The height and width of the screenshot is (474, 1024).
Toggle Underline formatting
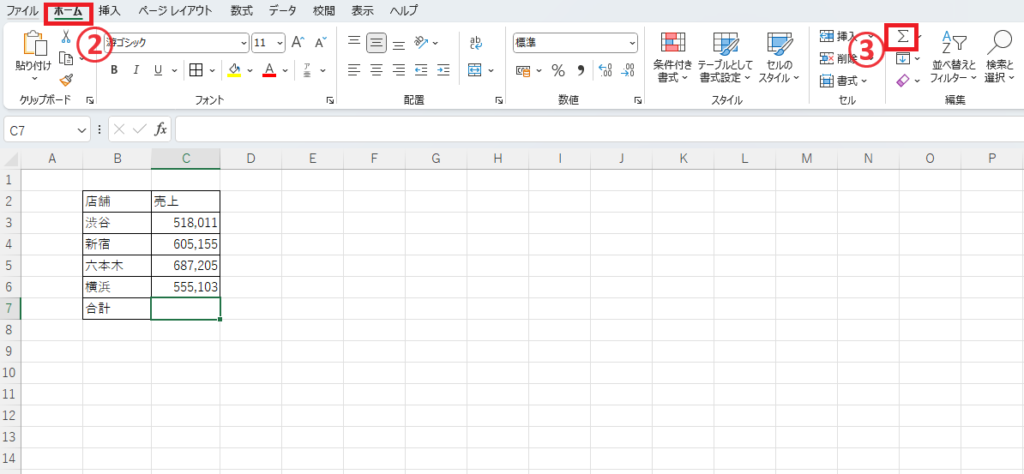click(x=157, y=70)
